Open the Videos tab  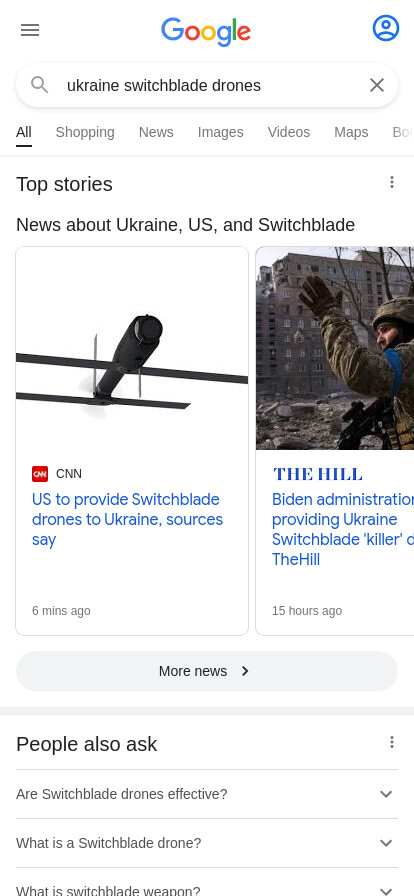point(289,132)
